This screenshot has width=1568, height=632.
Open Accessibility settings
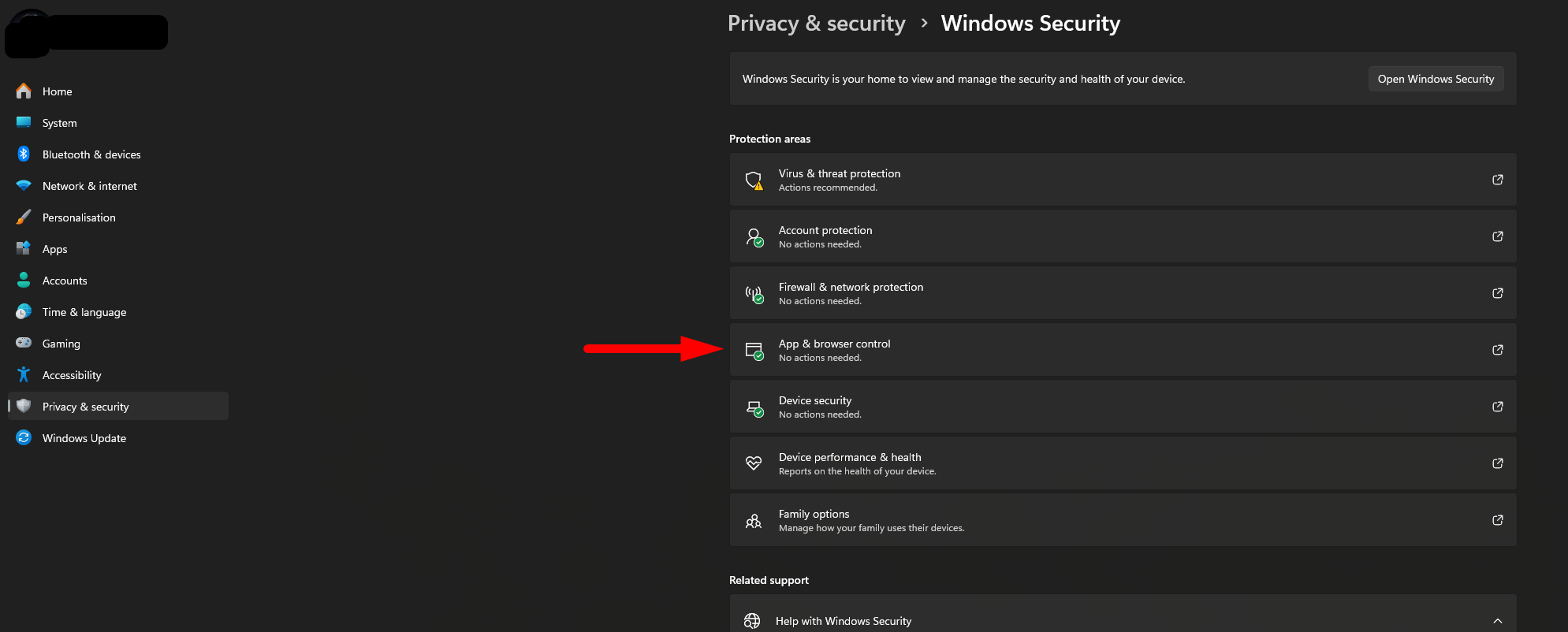[x=118, y=375]
